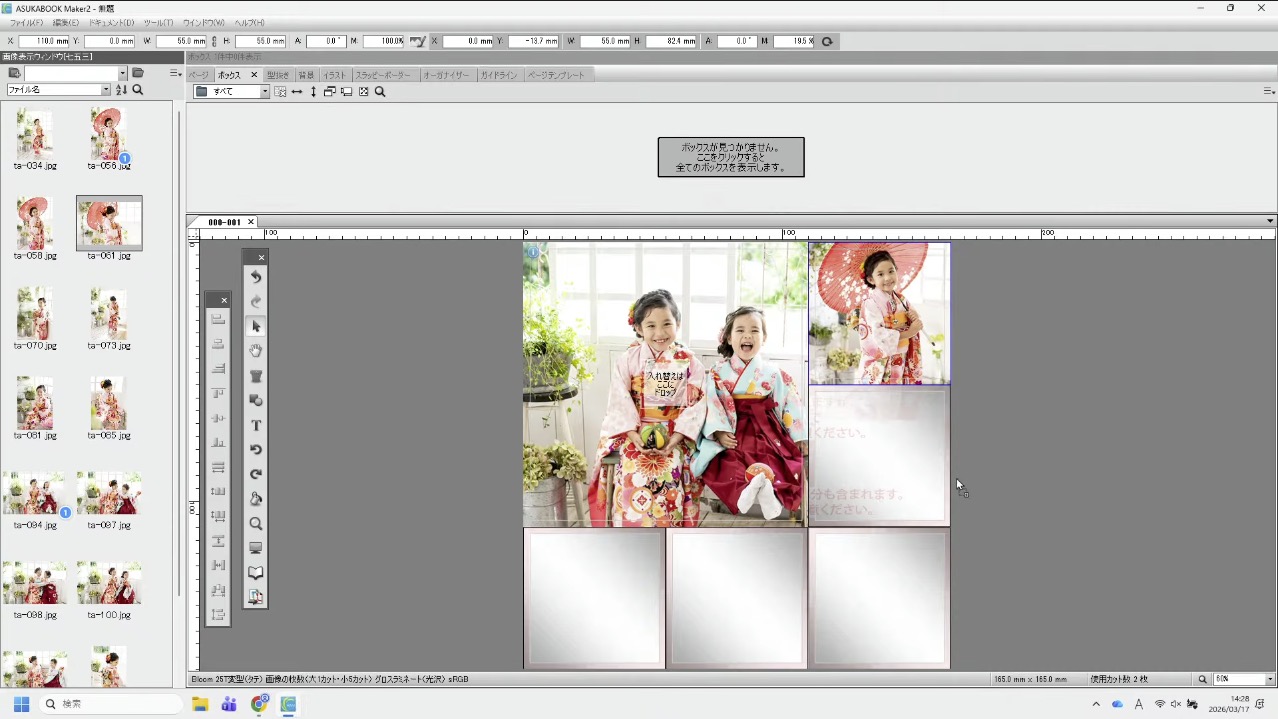Screen dimensions: 1278x719
Task: Open the ドキュメント(D) menu
Action: coord(111,22)
